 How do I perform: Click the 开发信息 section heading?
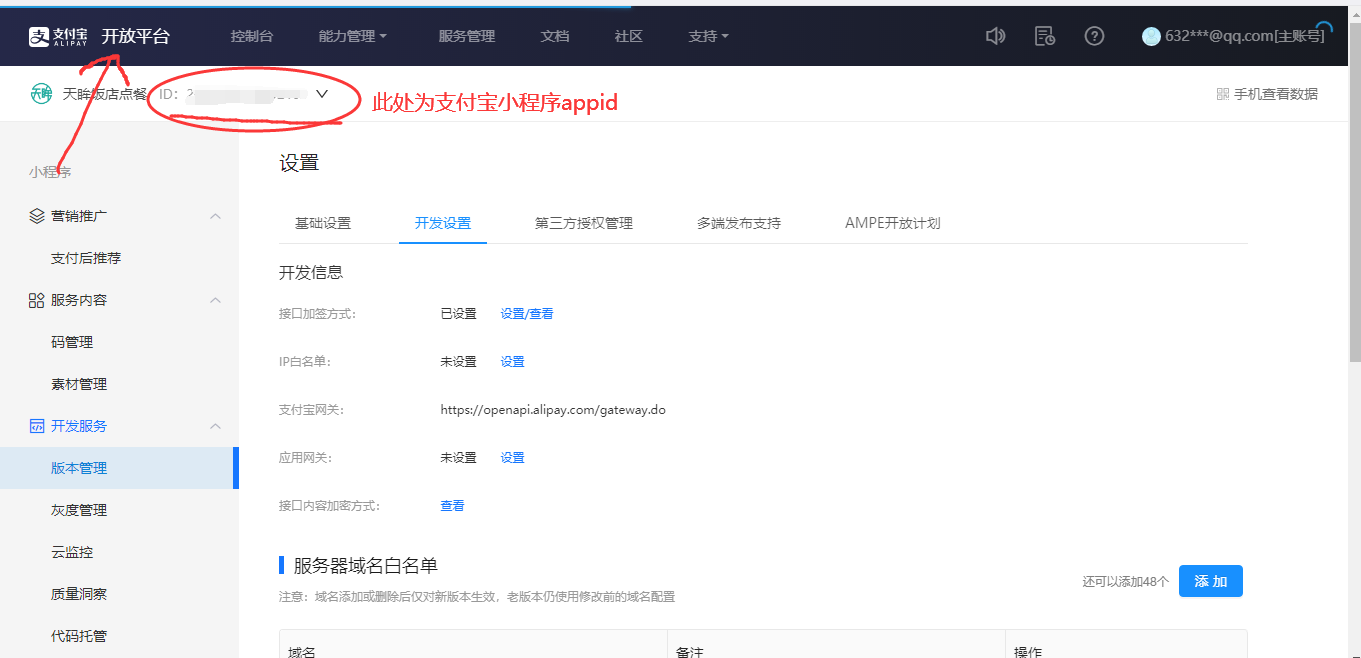click(x=311, y=272)
